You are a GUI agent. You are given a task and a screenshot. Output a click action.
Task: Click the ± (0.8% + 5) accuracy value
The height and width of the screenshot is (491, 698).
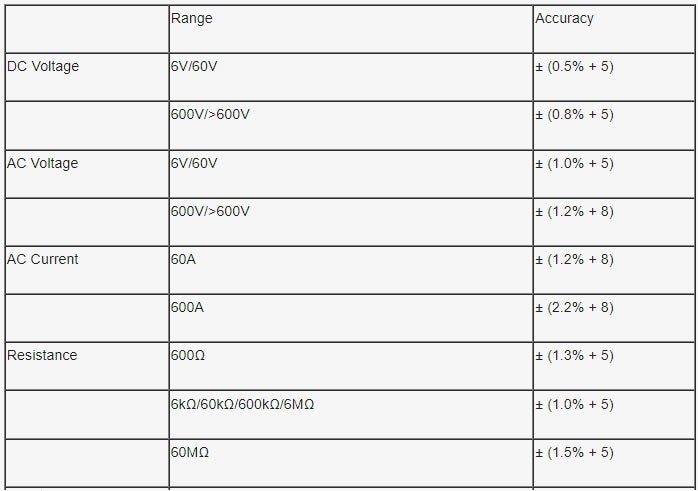pos(574,114)
